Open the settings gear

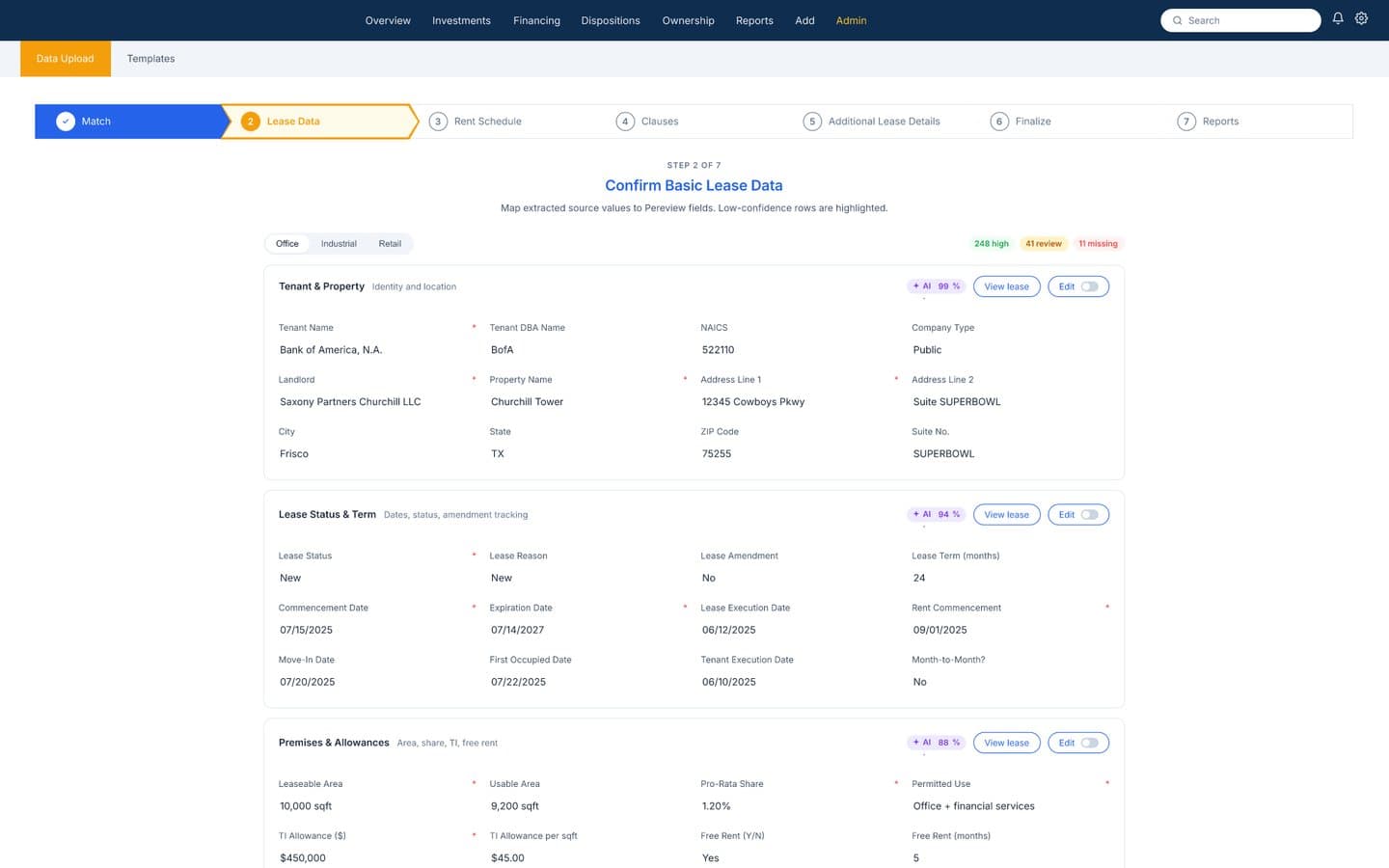1361,18
